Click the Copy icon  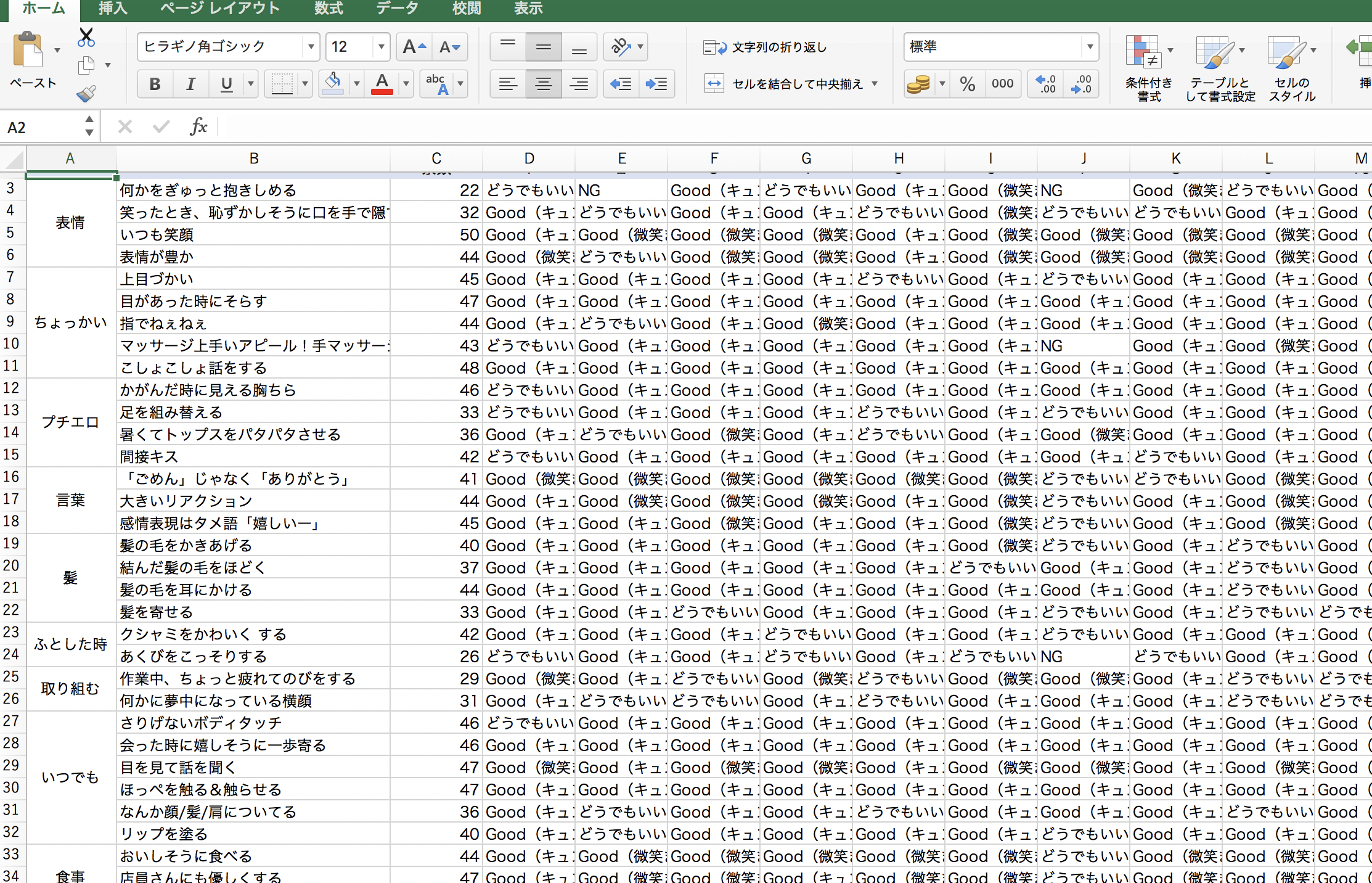point(86,65)
